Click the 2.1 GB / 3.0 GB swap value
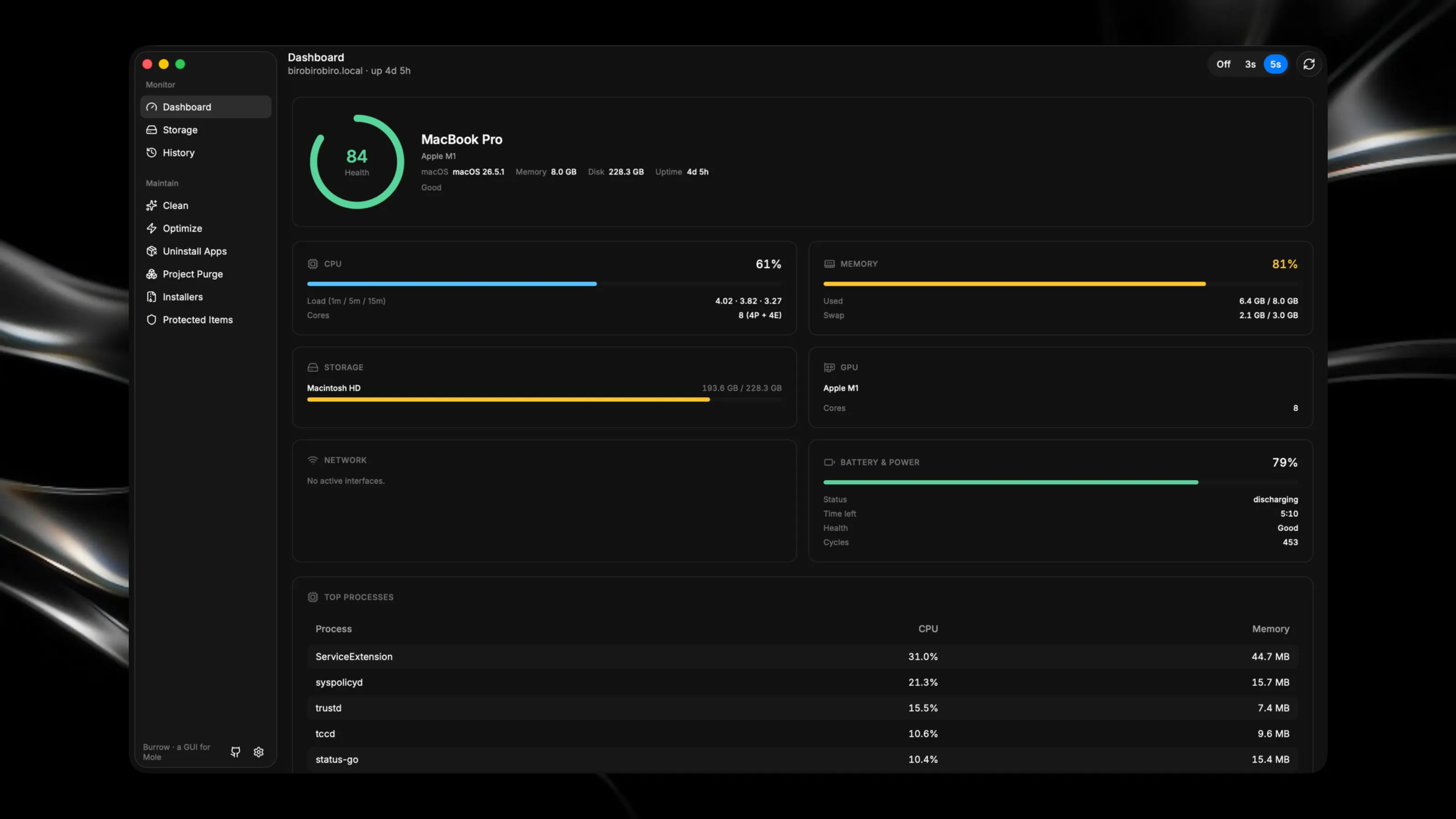This screenshot has width=1456, height=819. 1269,315
